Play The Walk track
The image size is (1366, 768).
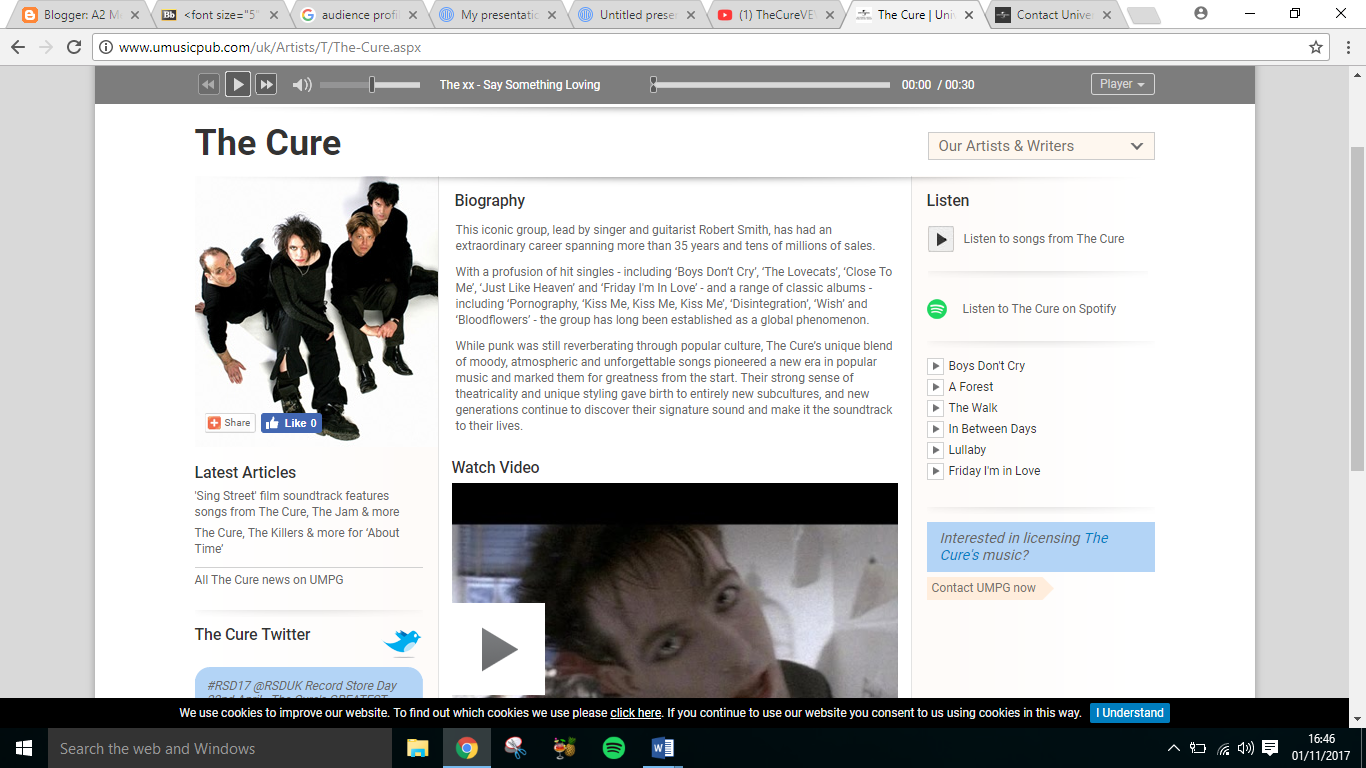tap(935, 408)
